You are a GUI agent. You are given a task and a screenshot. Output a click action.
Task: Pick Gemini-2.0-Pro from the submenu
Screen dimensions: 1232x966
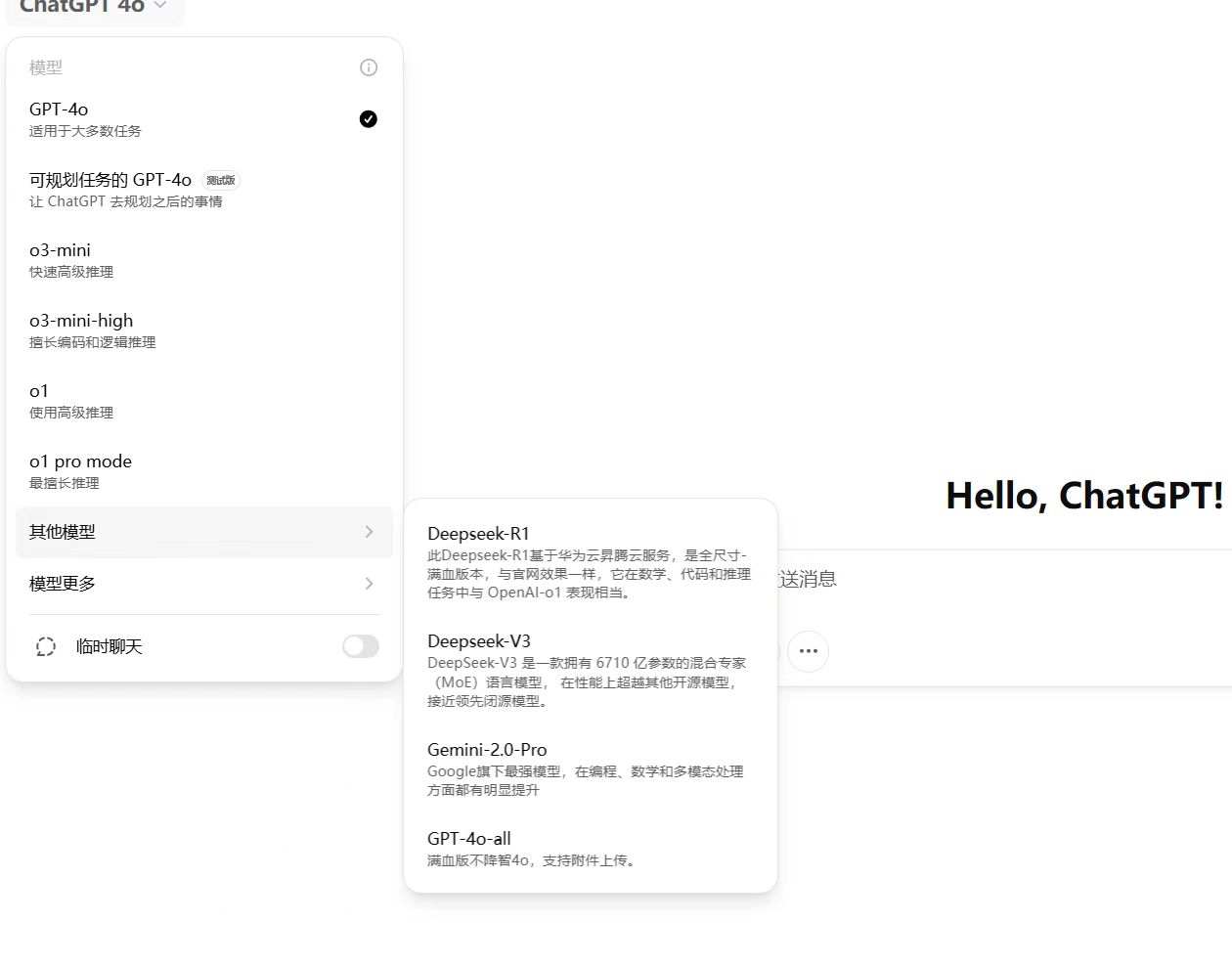(590, 768)
